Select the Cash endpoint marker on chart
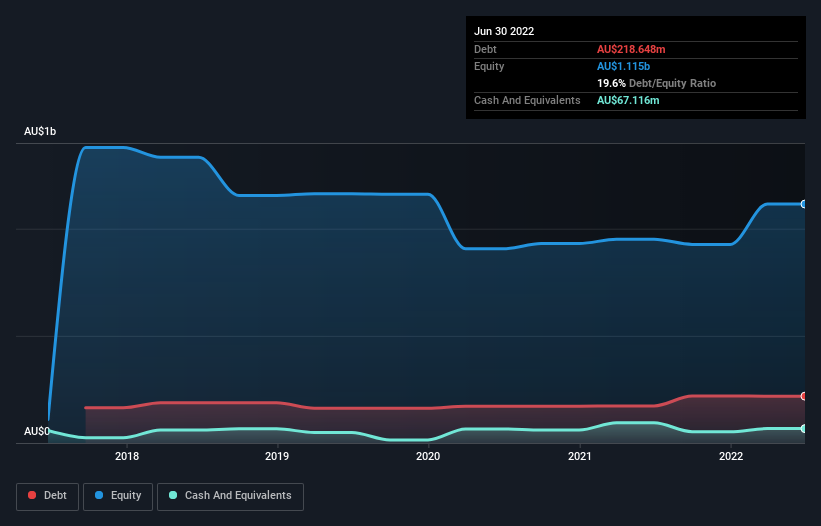The width and height of the screenshot is (821, 526). [x=804, y=429]
